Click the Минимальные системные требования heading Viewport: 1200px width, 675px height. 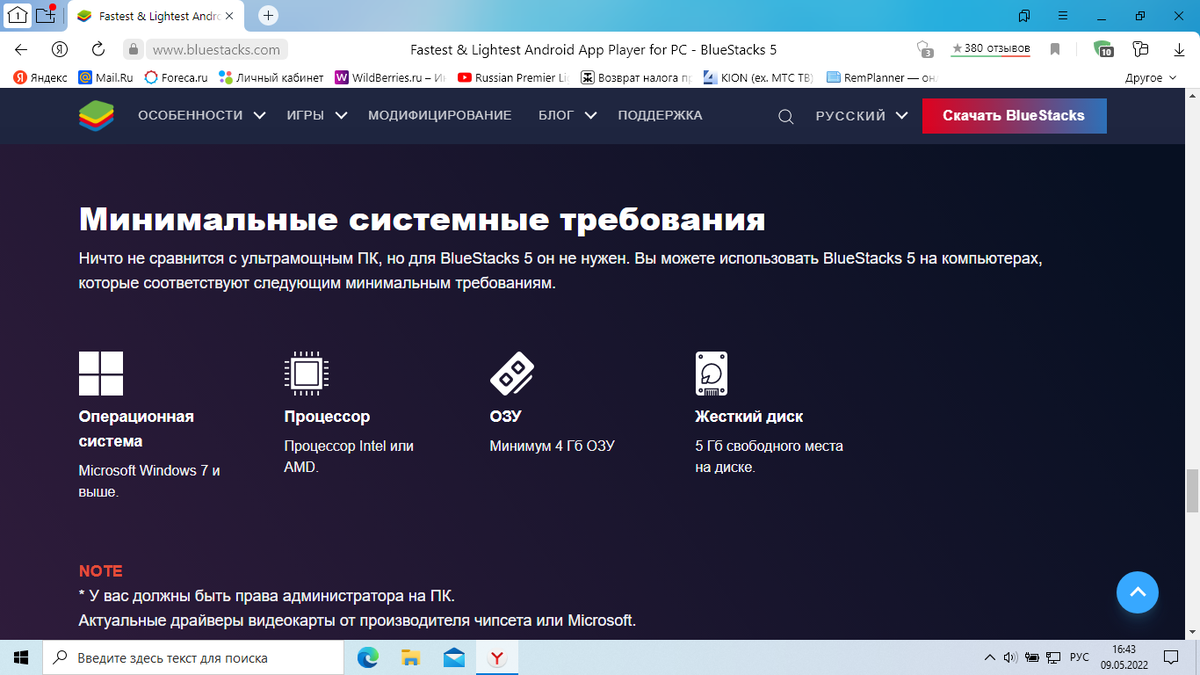(x=422, y=219)
